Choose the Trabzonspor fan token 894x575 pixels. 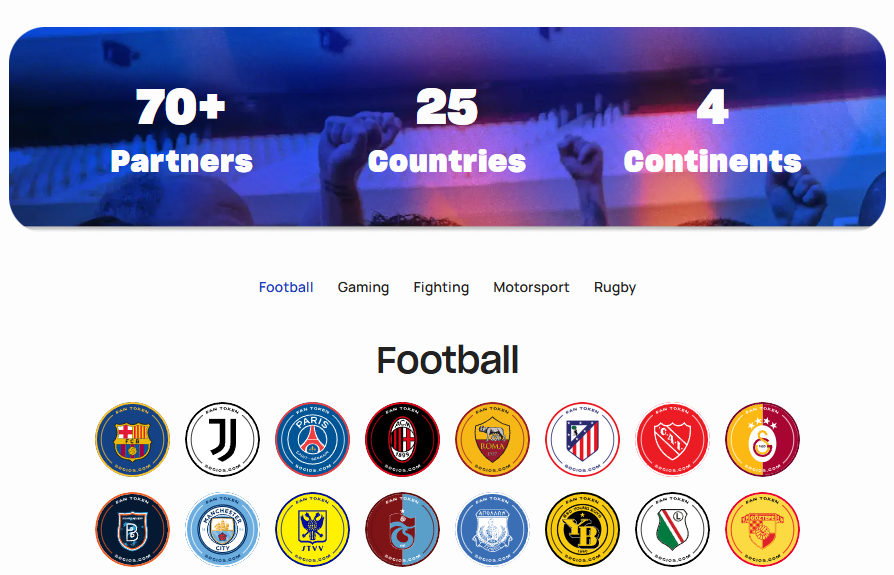[x=403, y=529]
